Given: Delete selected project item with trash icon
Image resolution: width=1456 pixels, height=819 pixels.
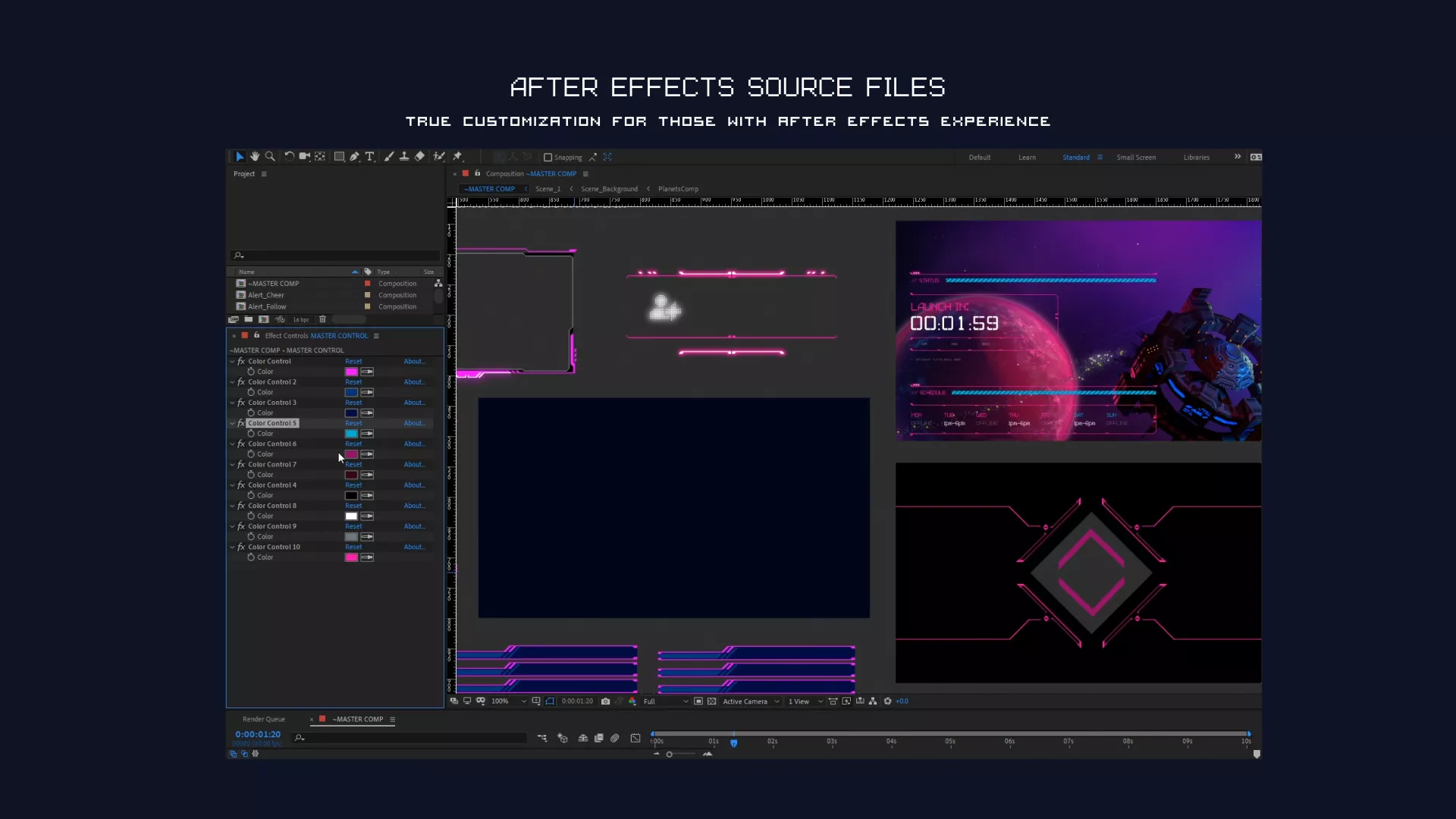Looking at the screenshot, I should [x=322, y=319].
